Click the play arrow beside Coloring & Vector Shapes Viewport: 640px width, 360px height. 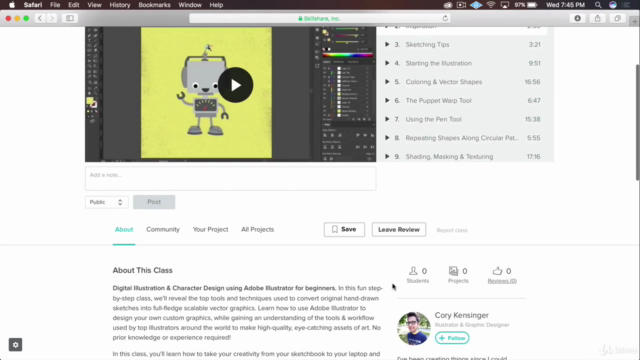click(387, 82)
